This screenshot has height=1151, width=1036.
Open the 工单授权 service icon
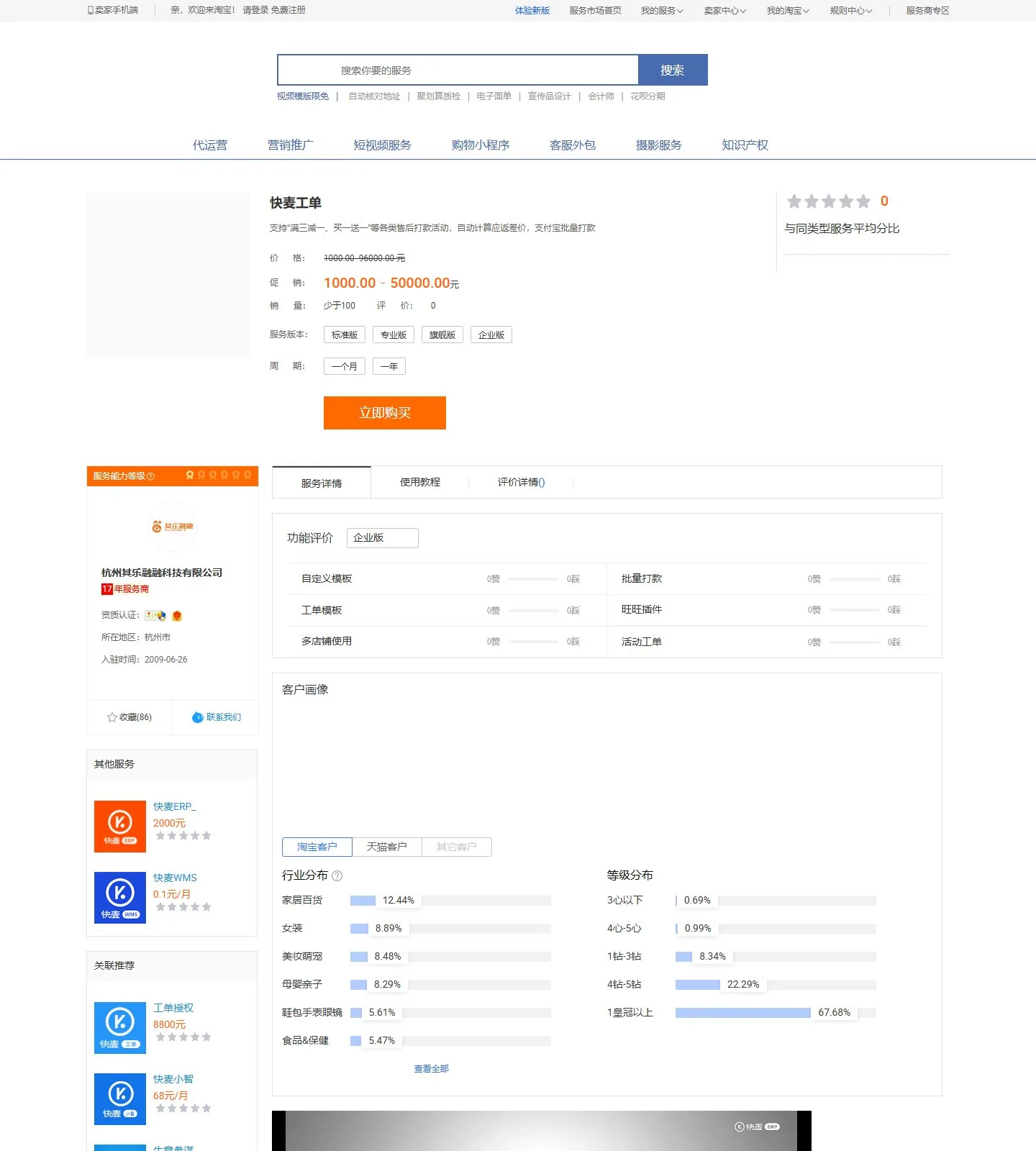click(x=120, y=1028)
